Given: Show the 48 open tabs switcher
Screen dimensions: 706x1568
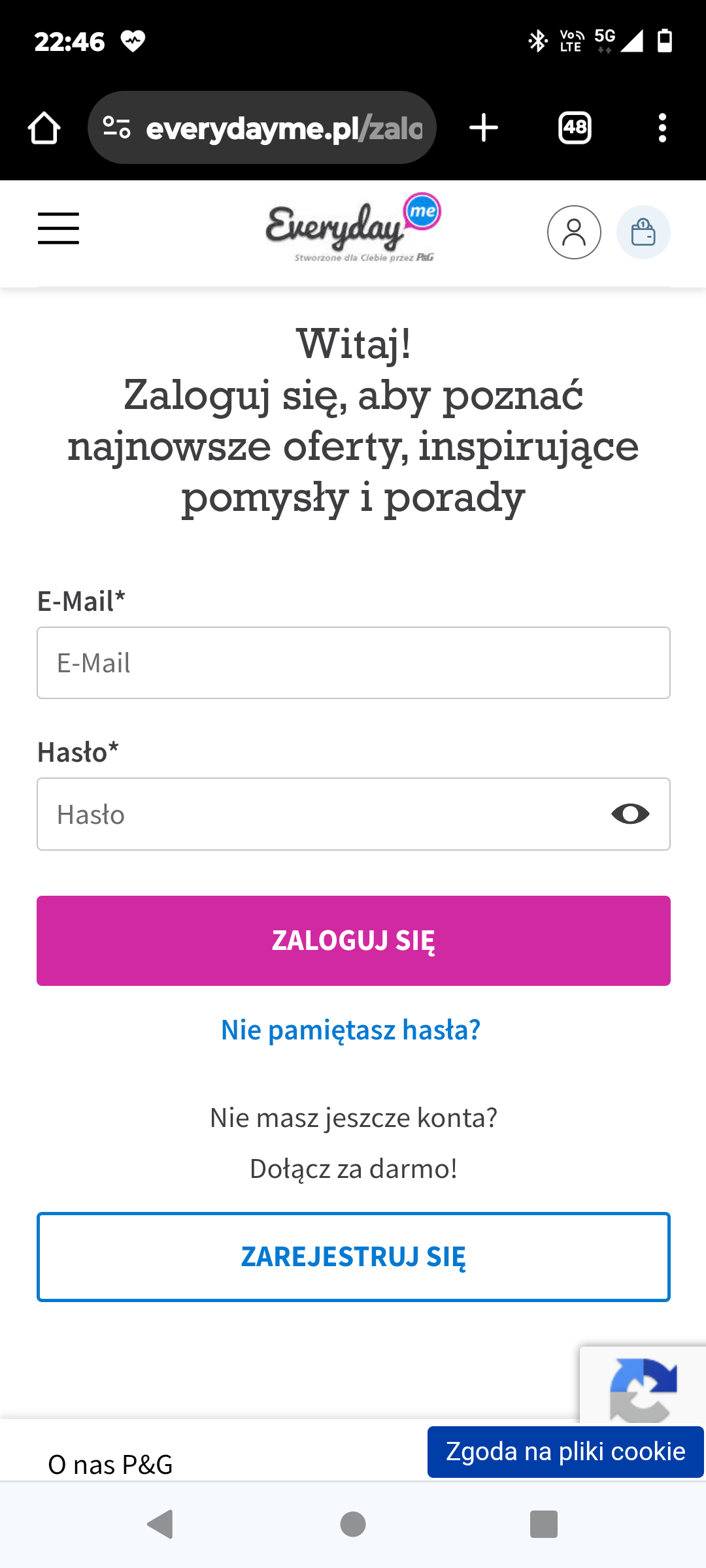Looking at the screenshot, I should [575, 128].
